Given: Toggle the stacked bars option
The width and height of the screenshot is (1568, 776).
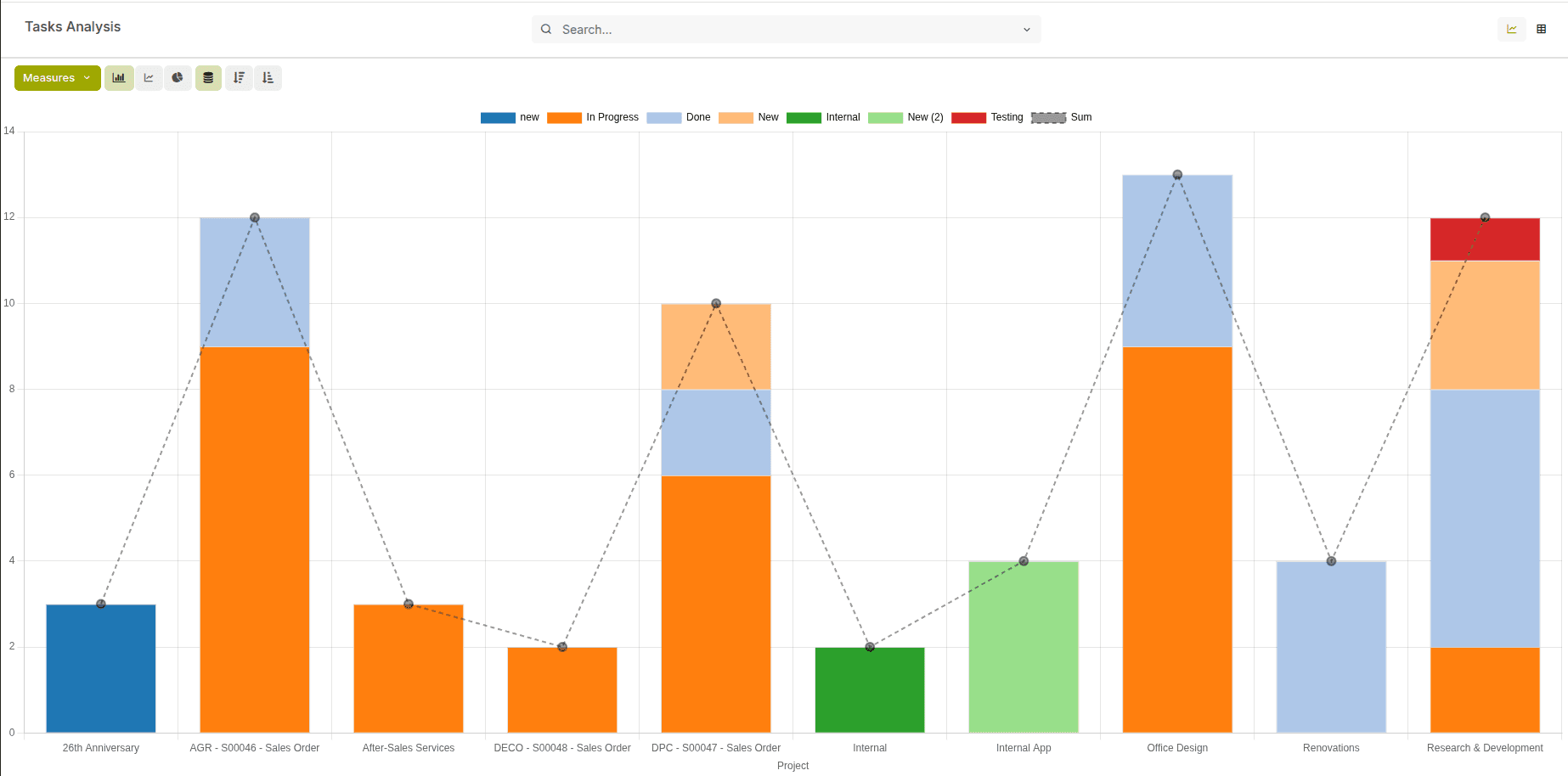Looking at the screenshot, I should pos(208,77).
